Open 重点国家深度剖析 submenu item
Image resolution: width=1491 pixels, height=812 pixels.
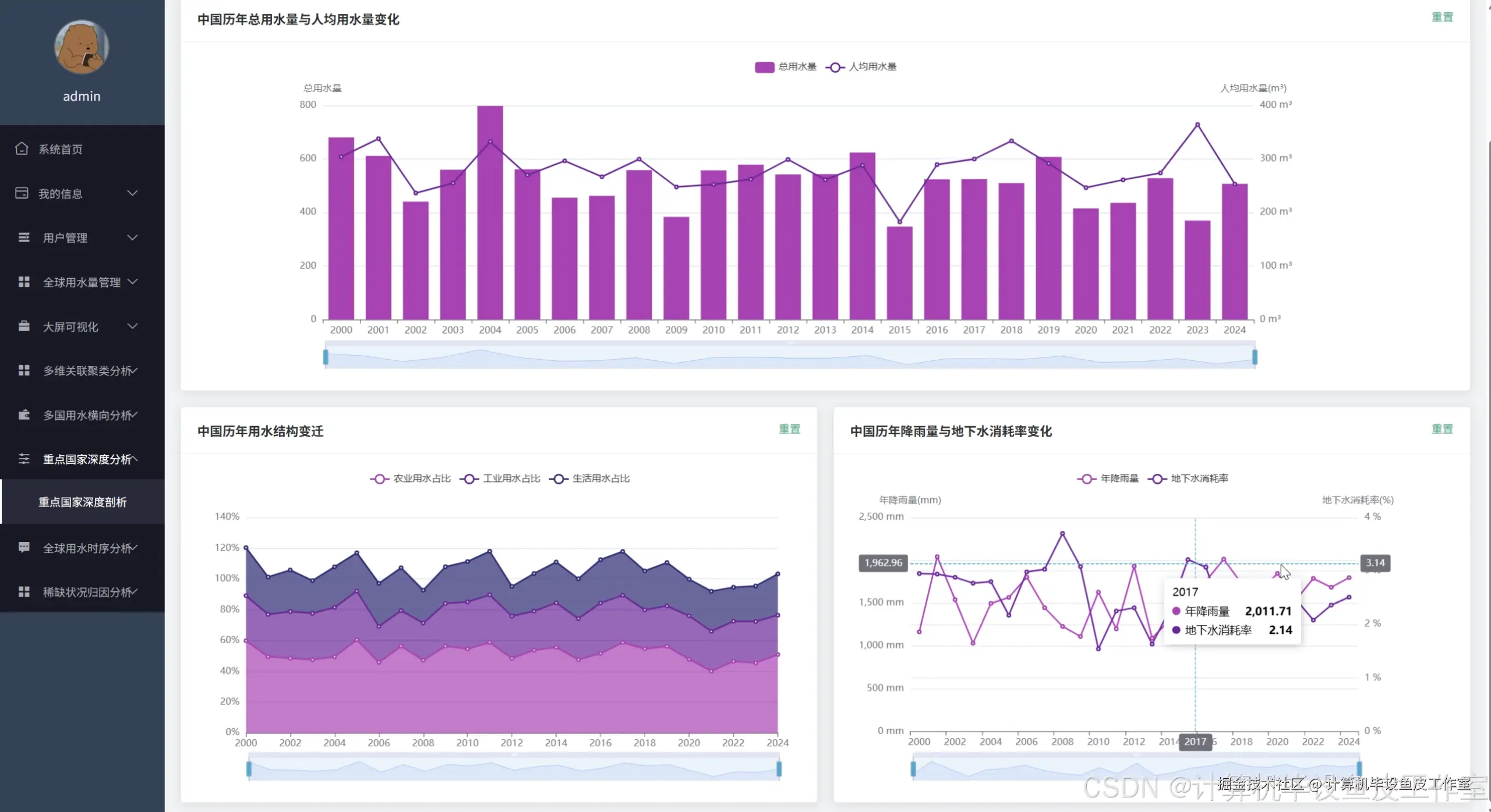click(x=83, y=502)
